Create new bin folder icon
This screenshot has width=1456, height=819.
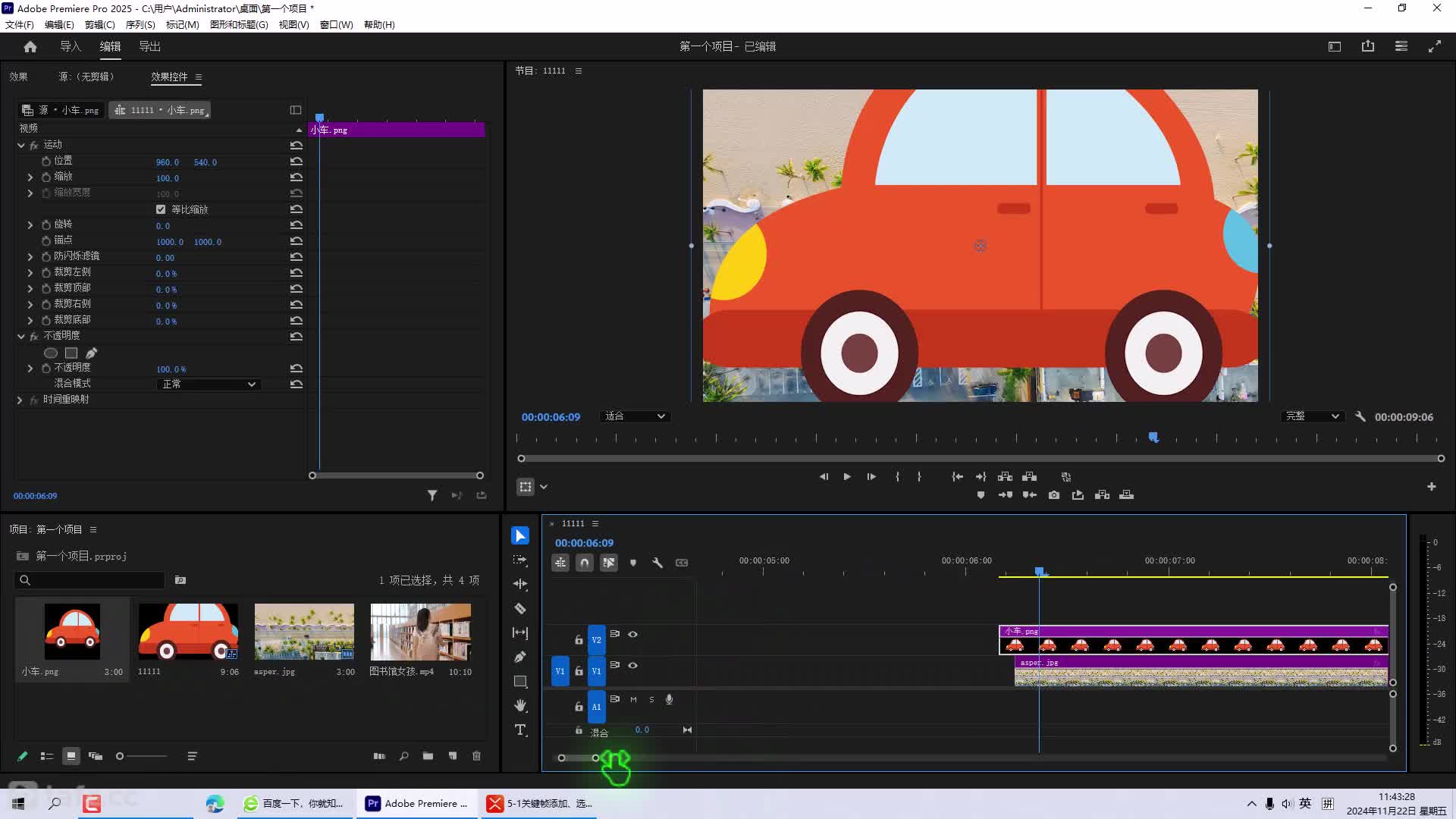tap(428, 757)
